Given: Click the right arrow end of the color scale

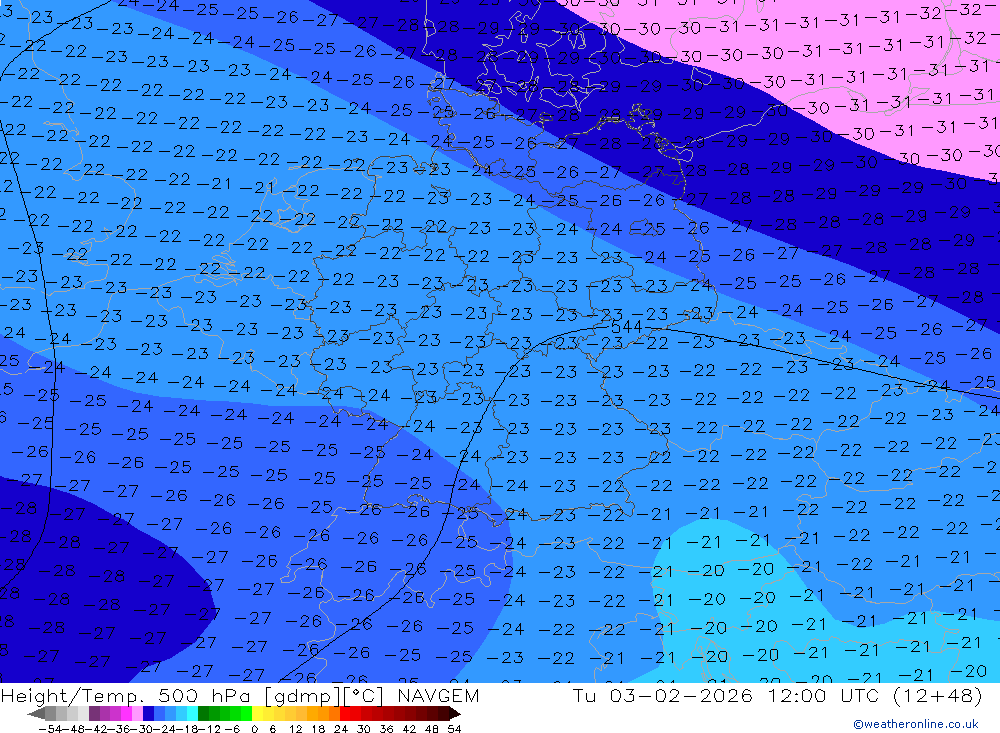Looking at the screenshot, I should click(x=455, y=714).
